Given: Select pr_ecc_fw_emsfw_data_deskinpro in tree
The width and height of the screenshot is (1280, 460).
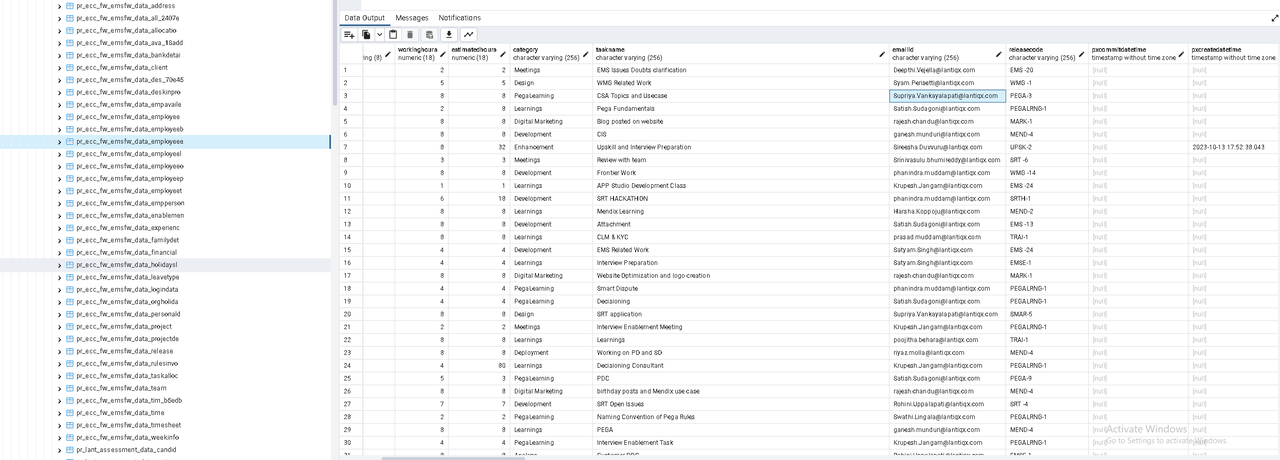Looking at the screenshot, I should (x=128, y=92).
